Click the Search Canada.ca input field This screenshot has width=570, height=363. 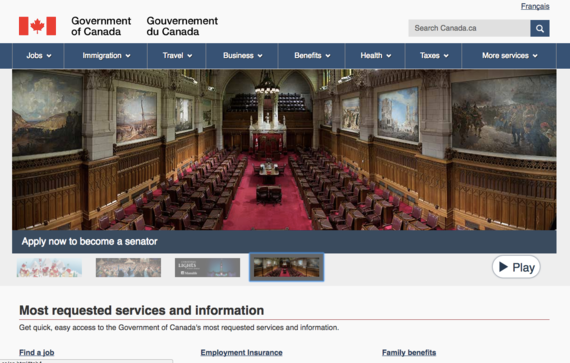tap(469, 28)
